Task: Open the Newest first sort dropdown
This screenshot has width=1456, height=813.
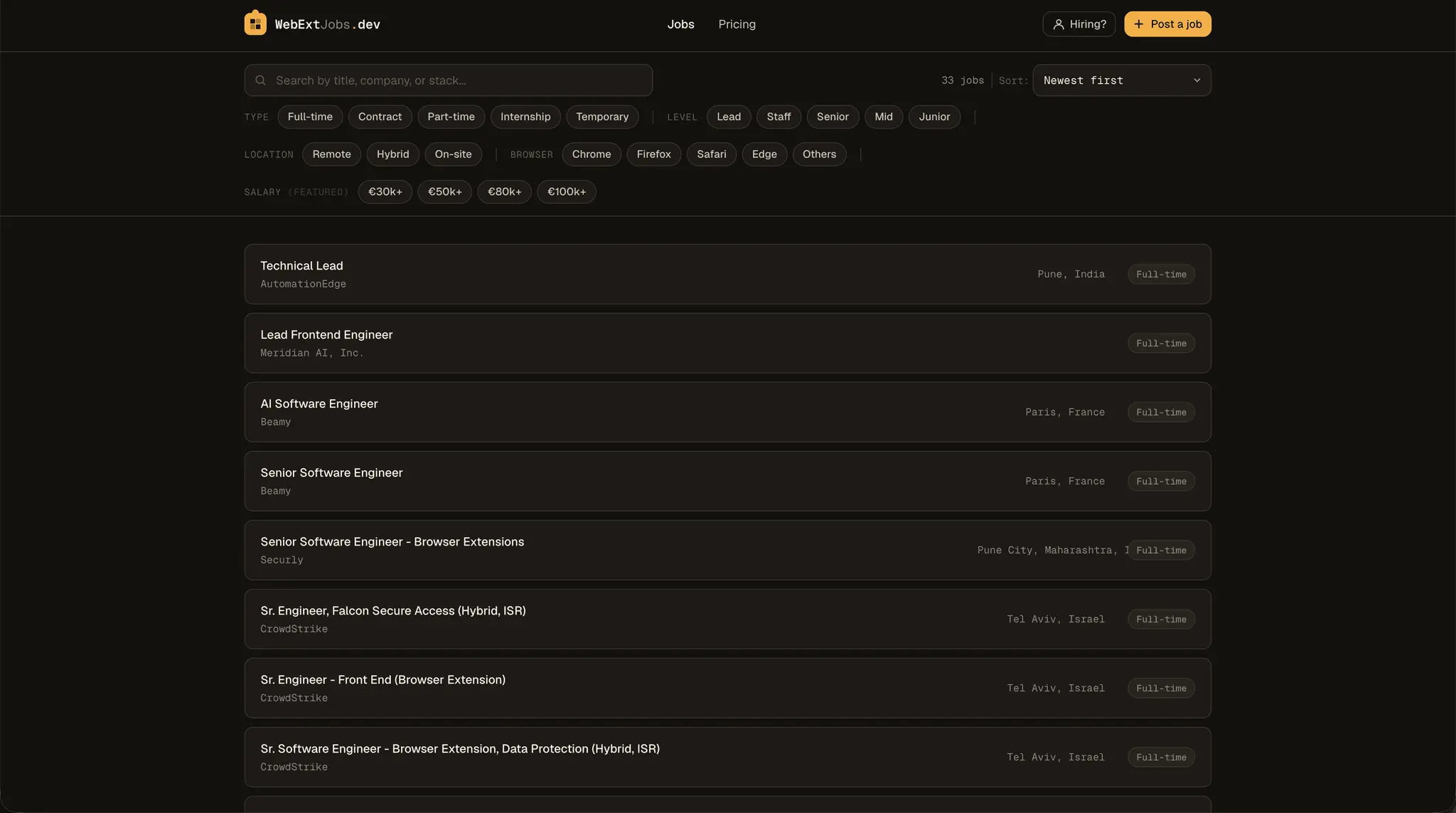Action: 1122,80
